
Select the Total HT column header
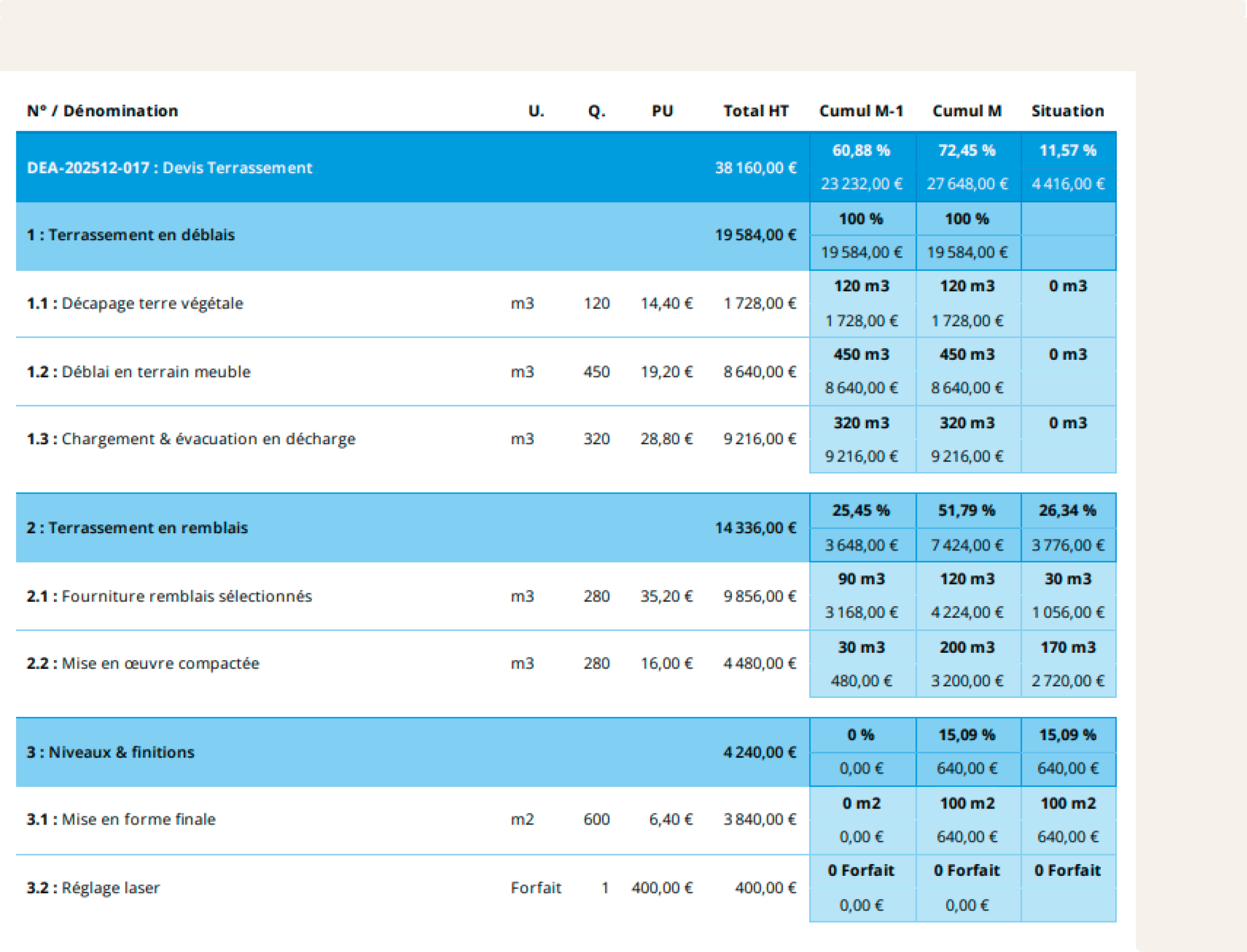755,111
